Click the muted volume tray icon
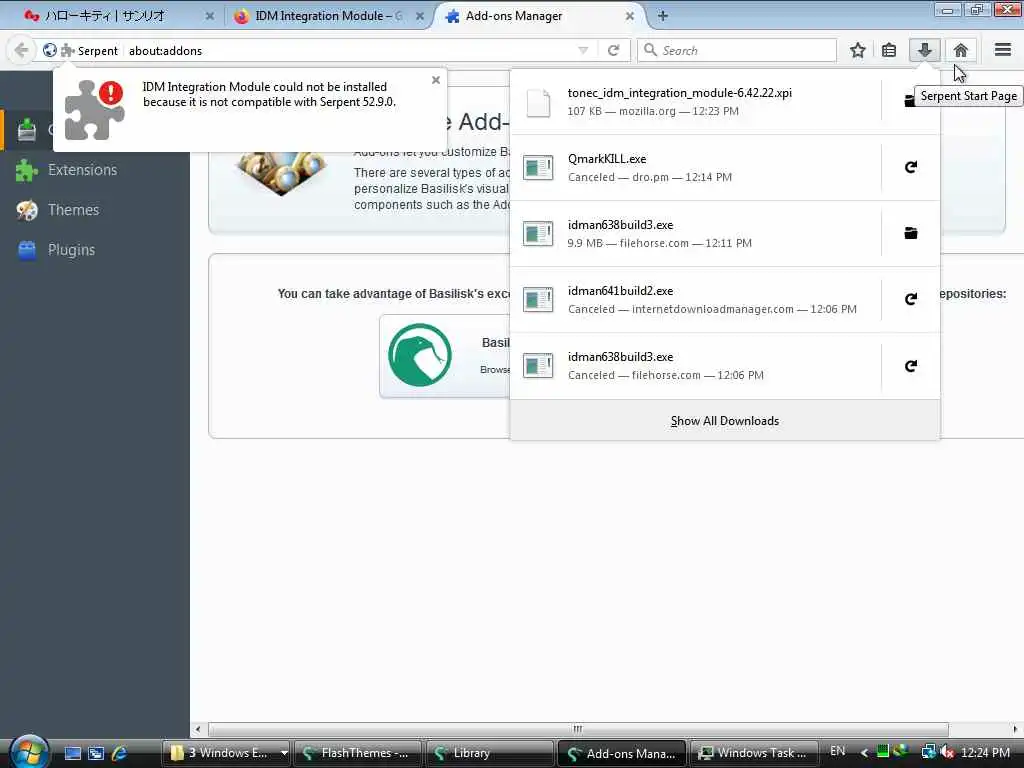Image resolution: width=1024 pixels, height=768 pixels. pyautogui.click(x=946, y=752)
